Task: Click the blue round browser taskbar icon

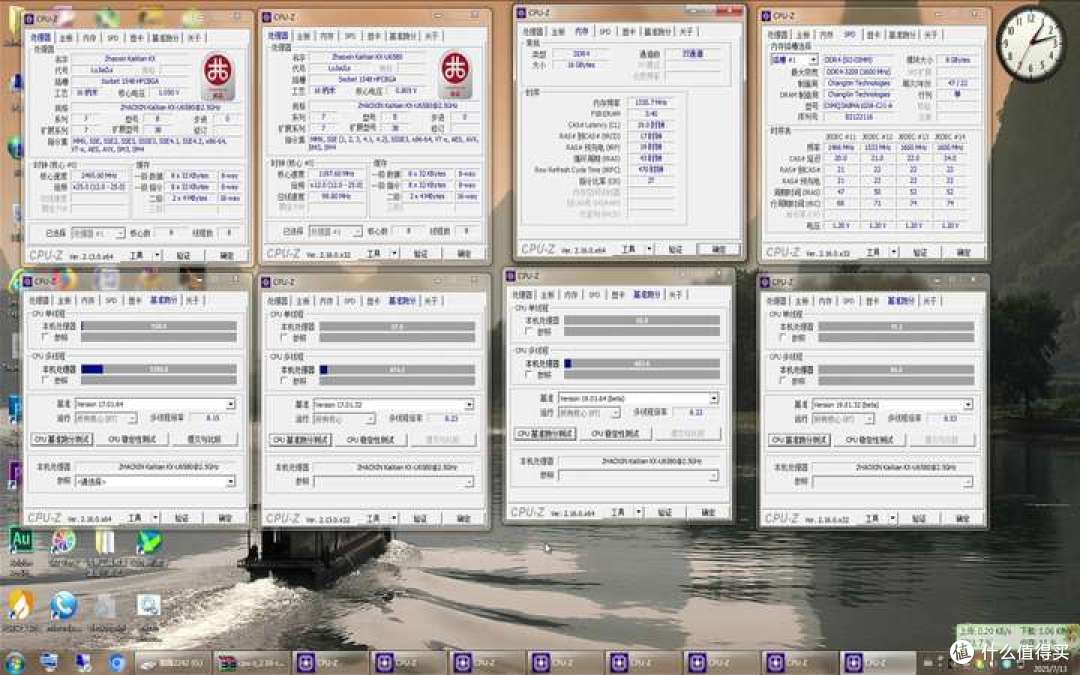Action: point(117,663)
